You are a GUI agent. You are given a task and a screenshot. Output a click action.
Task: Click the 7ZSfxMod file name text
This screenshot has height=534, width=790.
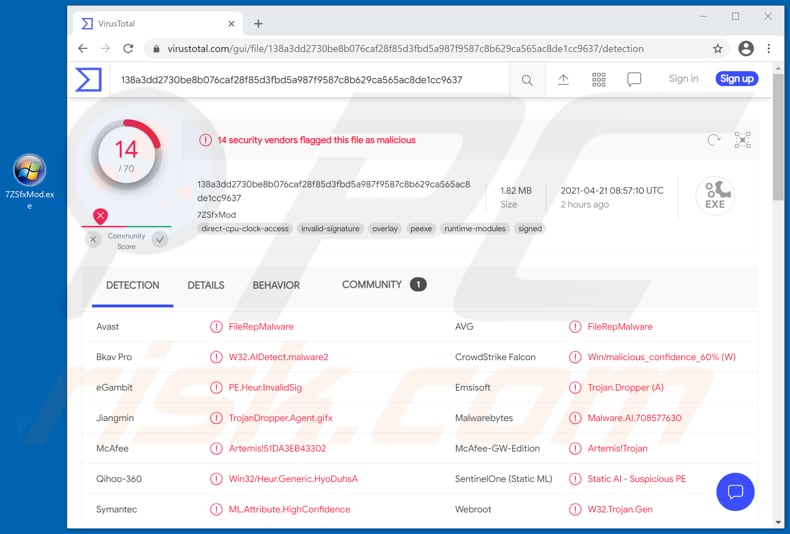216,215
